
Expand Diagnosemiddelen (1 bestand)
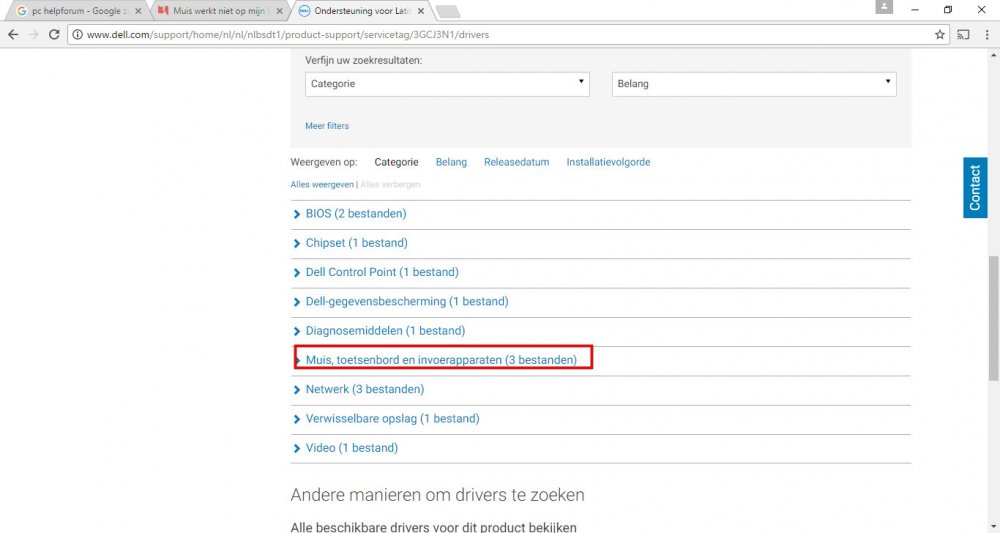[385, 331]
